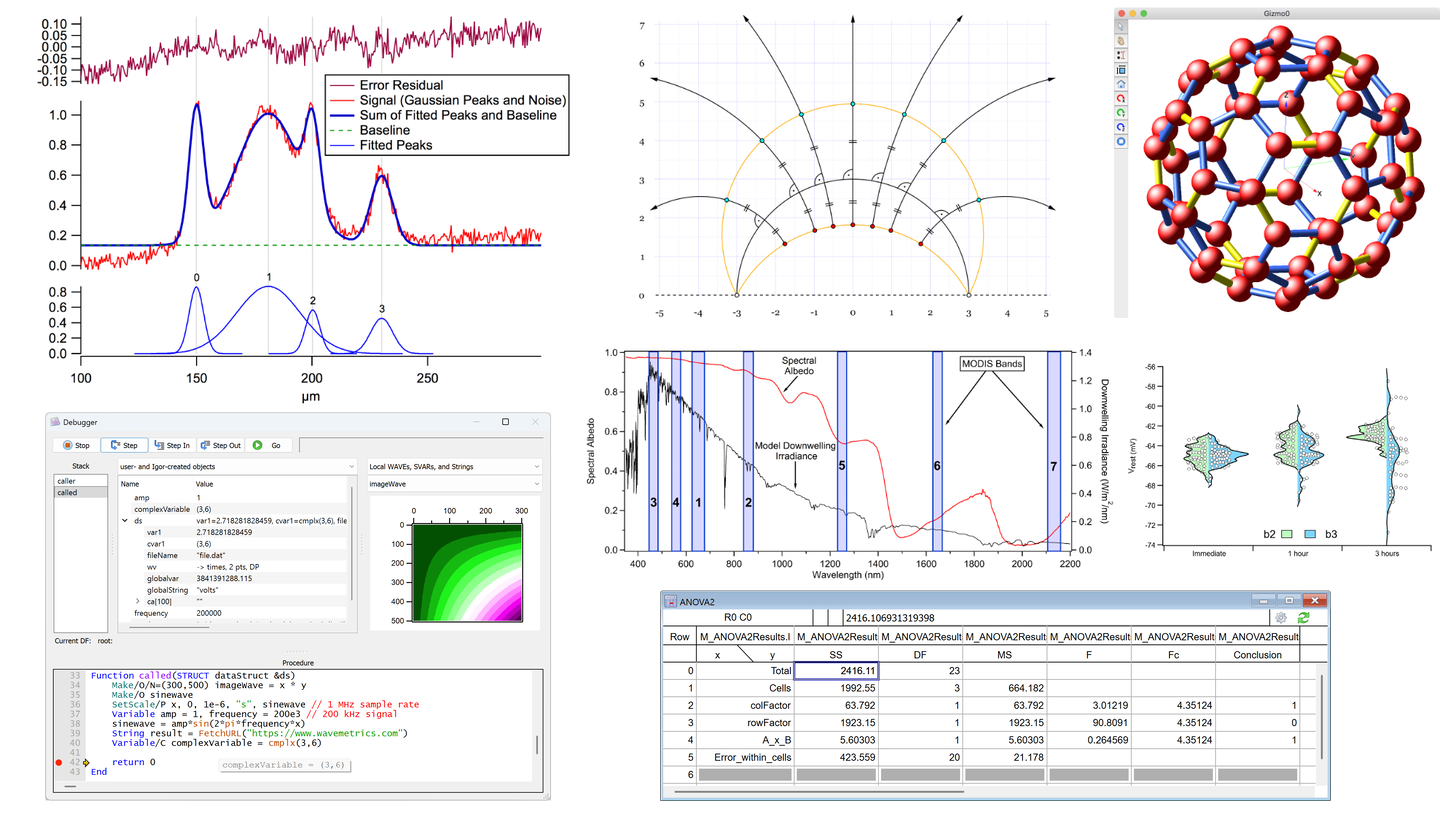Viewport: 1440px width, 821px height.
Task: Click the green refresh icon in ANOVA2 table
Action: 1303,619
